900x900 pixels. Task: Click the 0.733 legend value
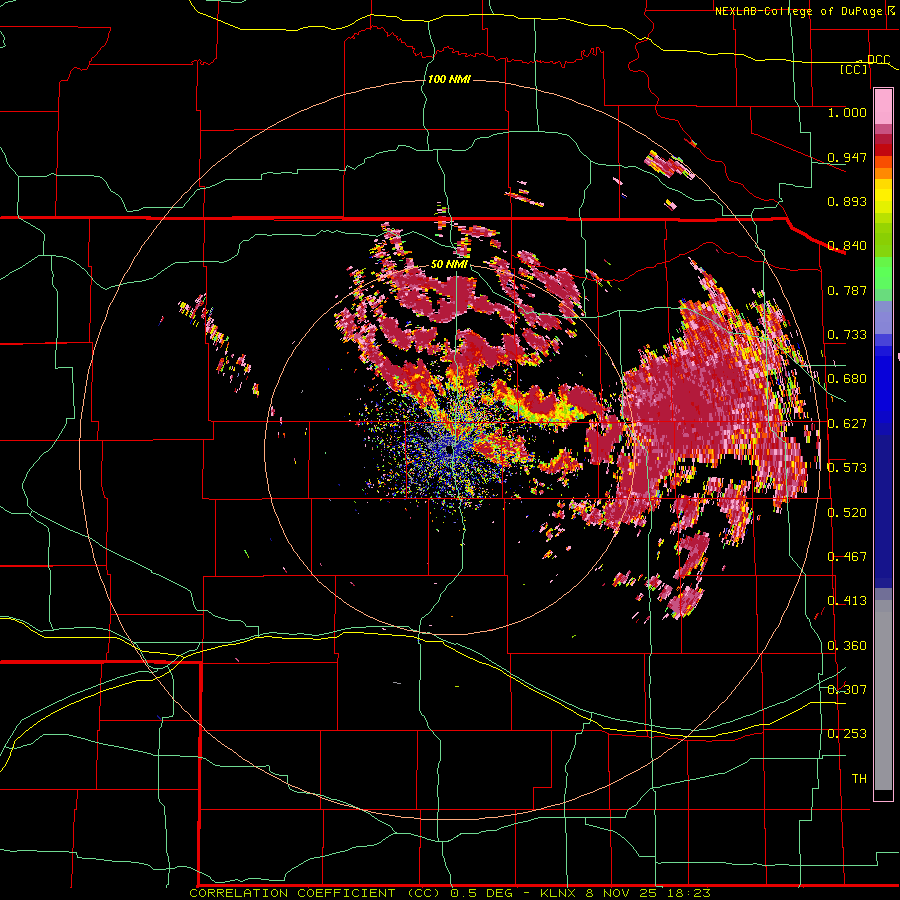[x=847, y=335]
